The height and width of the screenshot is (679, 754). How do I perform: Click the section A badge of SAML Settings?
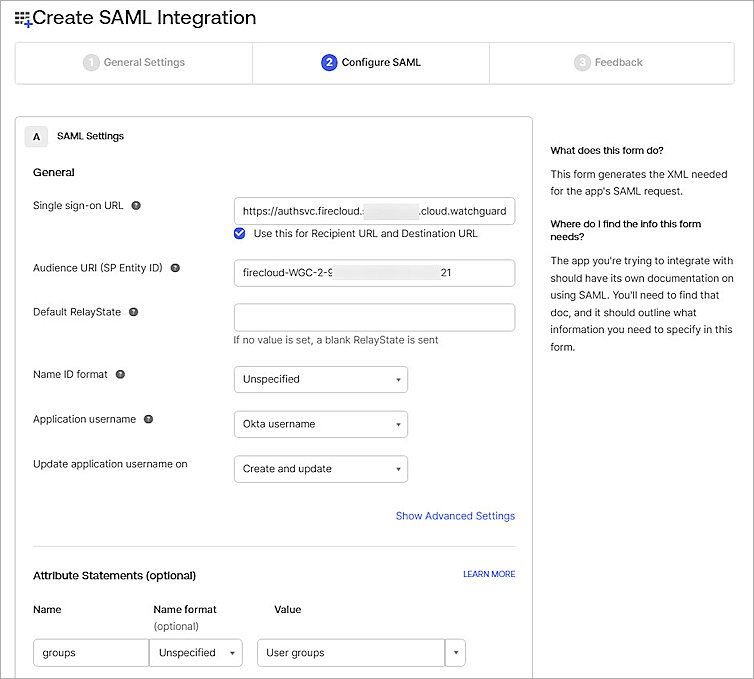point(37,137)
